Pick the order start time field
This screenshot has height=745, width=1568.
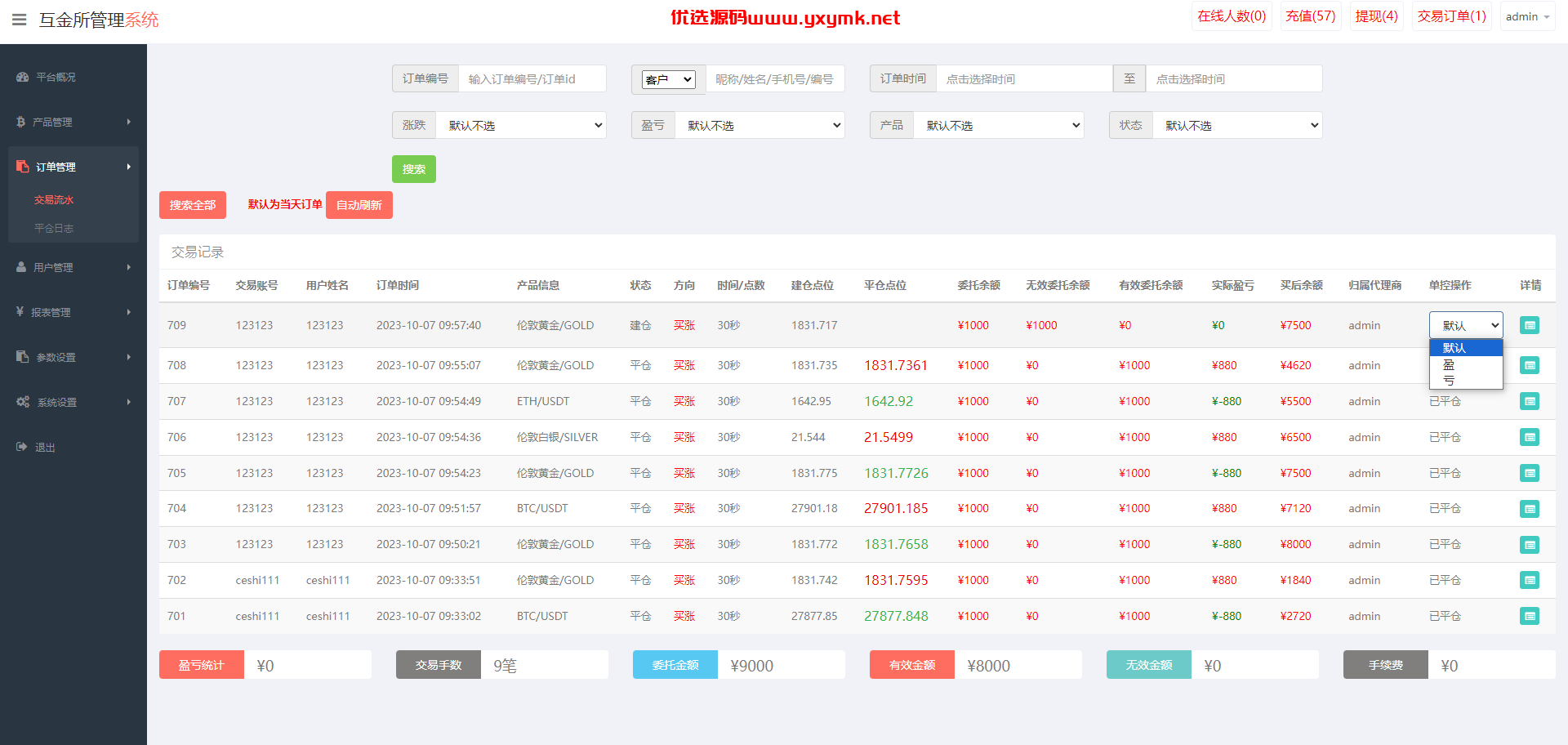pos(1024,79)
